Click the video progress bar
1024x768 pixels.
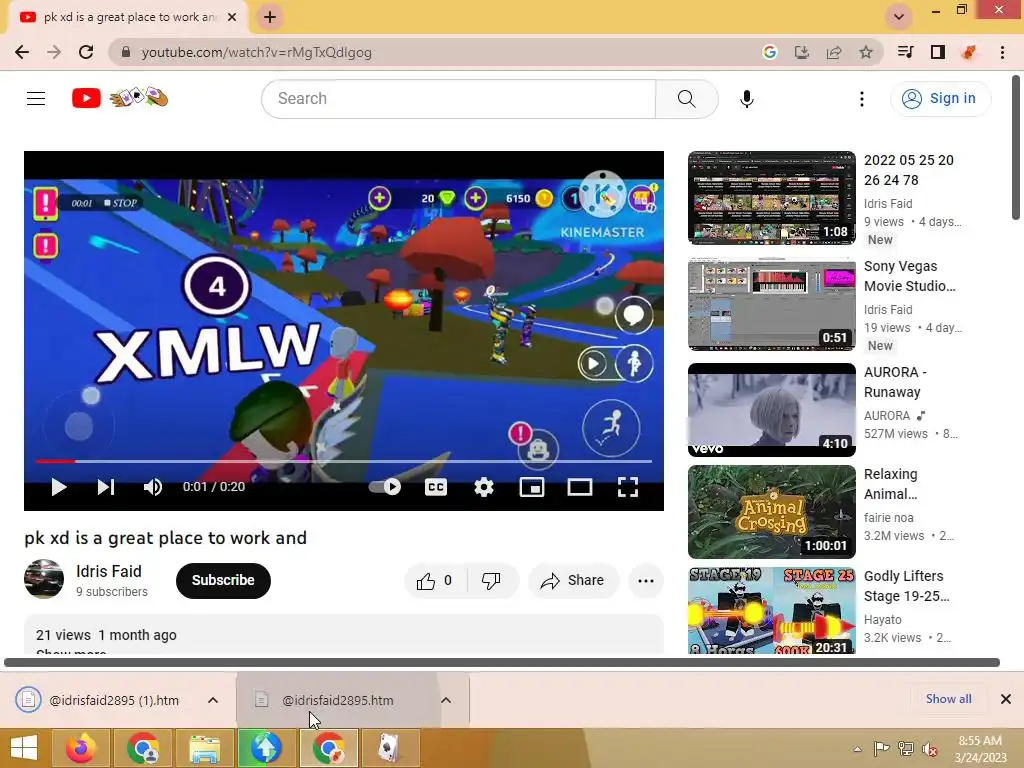point(344,461)
